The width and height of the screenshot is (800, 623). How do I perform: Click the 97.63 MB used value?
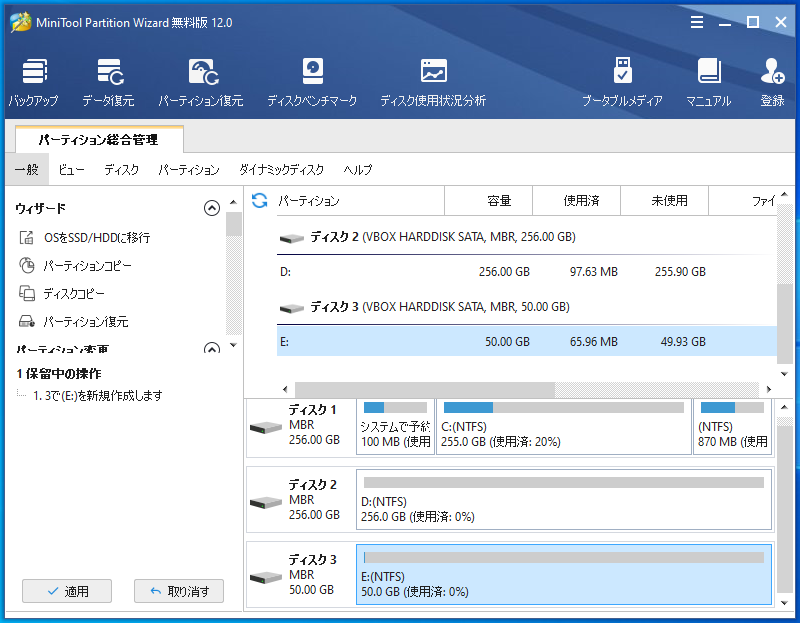(593, 271)
